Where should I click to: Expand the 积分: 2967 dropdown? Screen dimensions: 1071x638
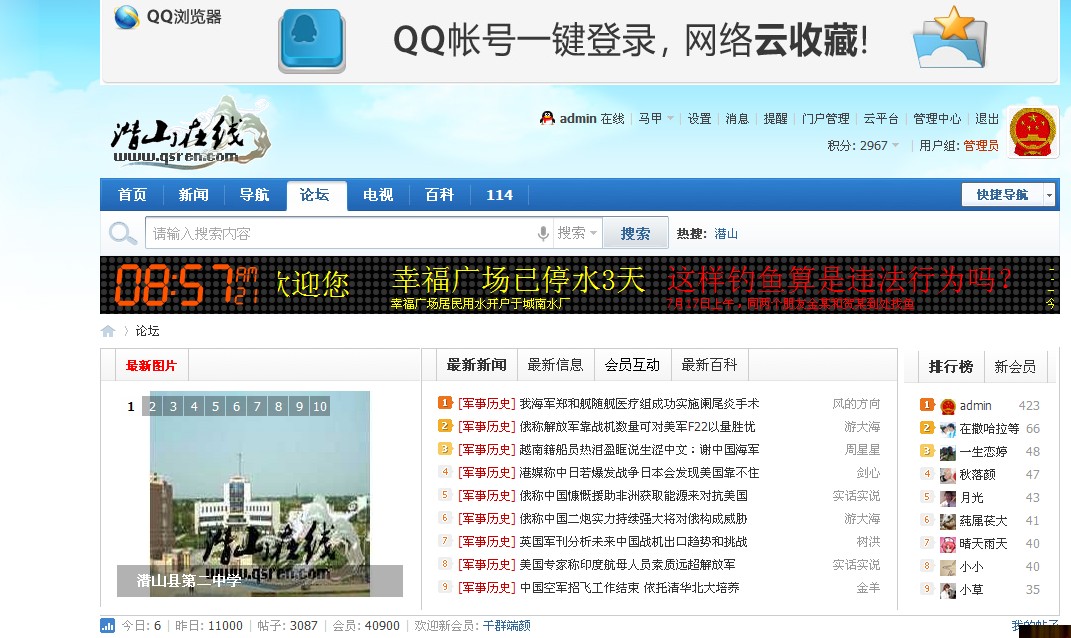click(863, 145)
